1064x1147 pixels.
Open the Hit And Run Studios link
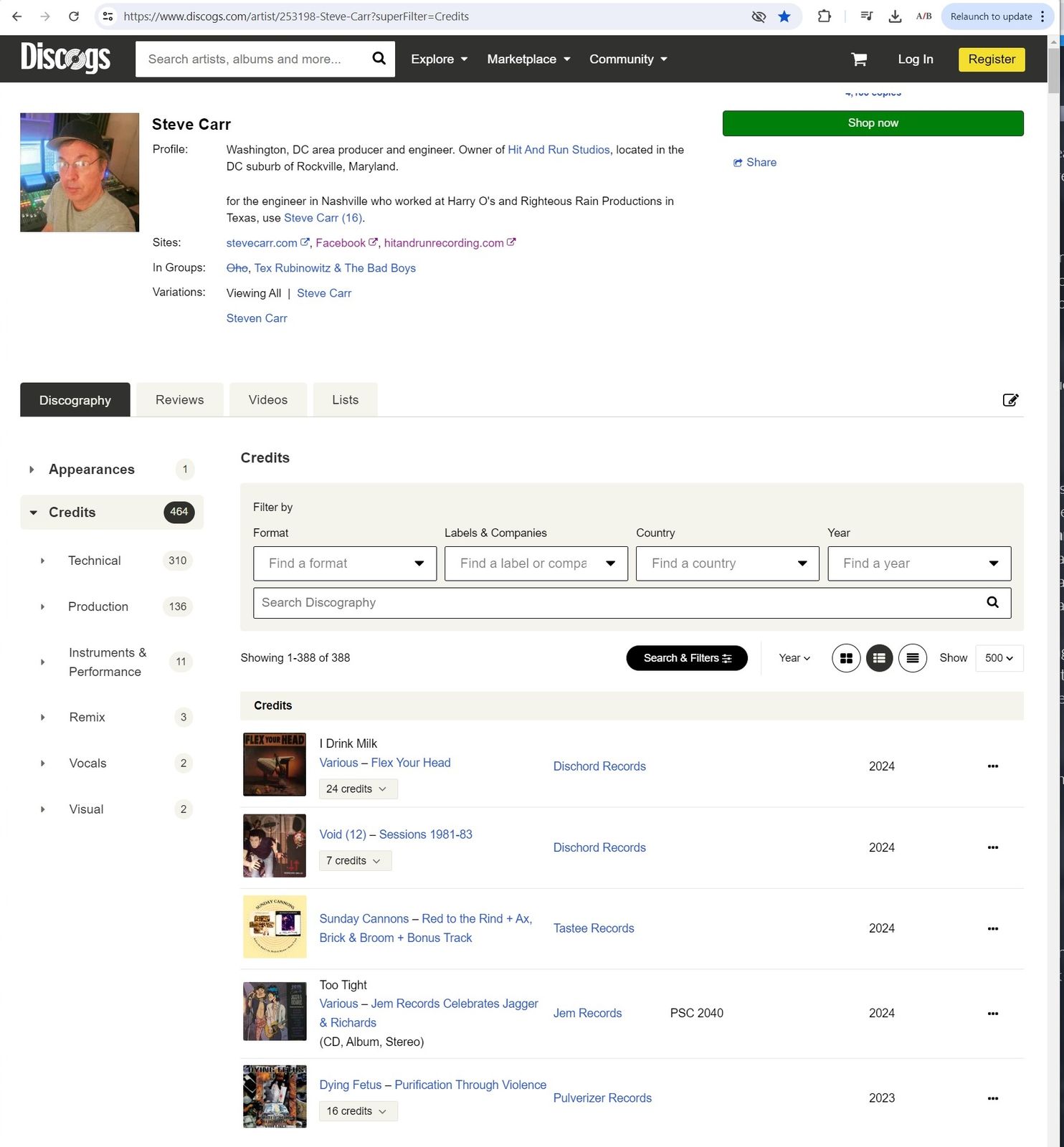click(x=559, y=150)
